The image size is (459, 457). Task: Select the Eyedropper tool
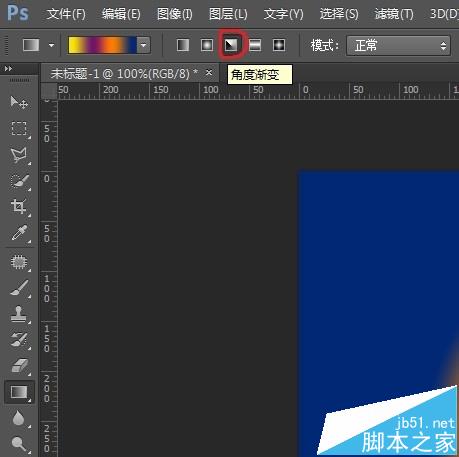point(19,233)
